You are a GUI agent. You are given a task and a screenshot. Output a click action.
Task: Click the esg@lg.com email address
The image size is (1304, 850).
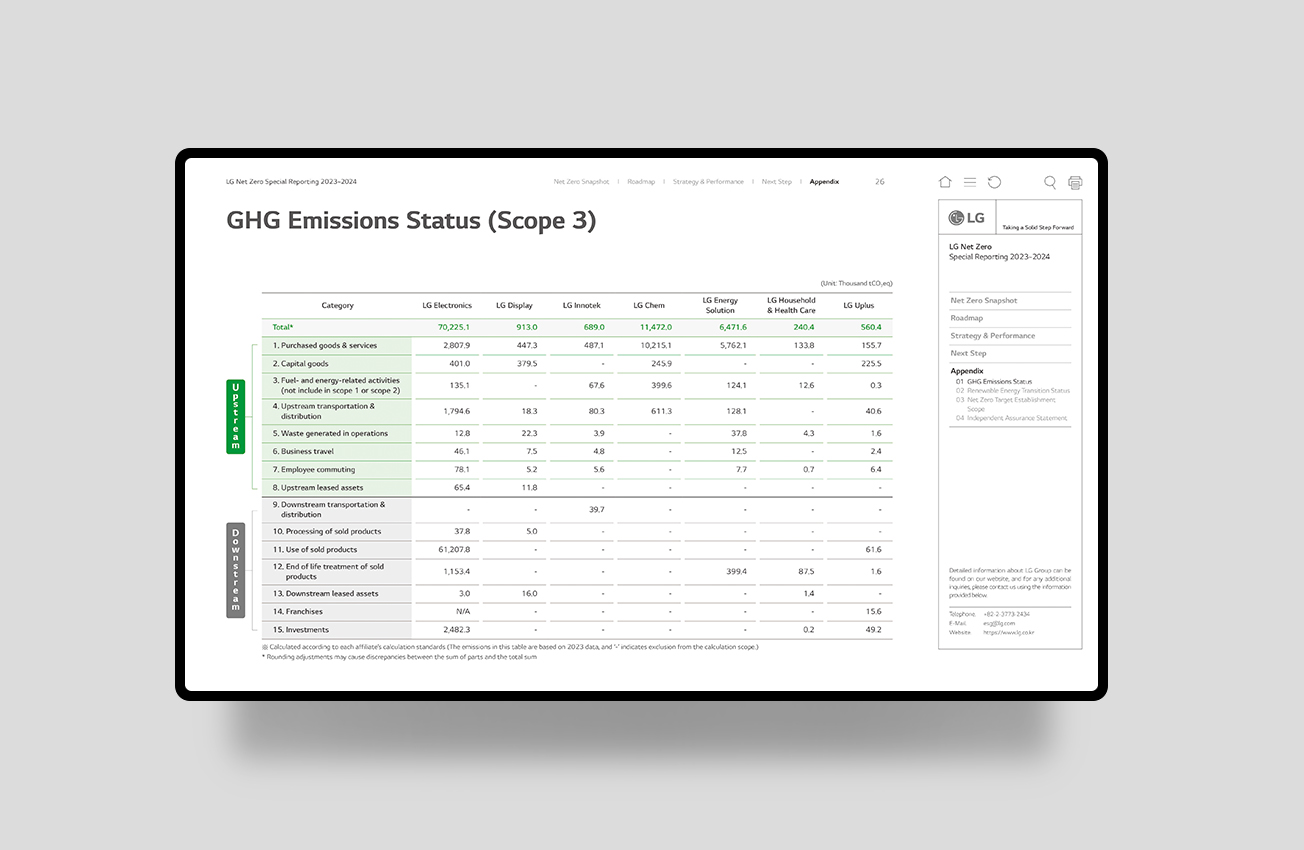(x=1000, y=623)
